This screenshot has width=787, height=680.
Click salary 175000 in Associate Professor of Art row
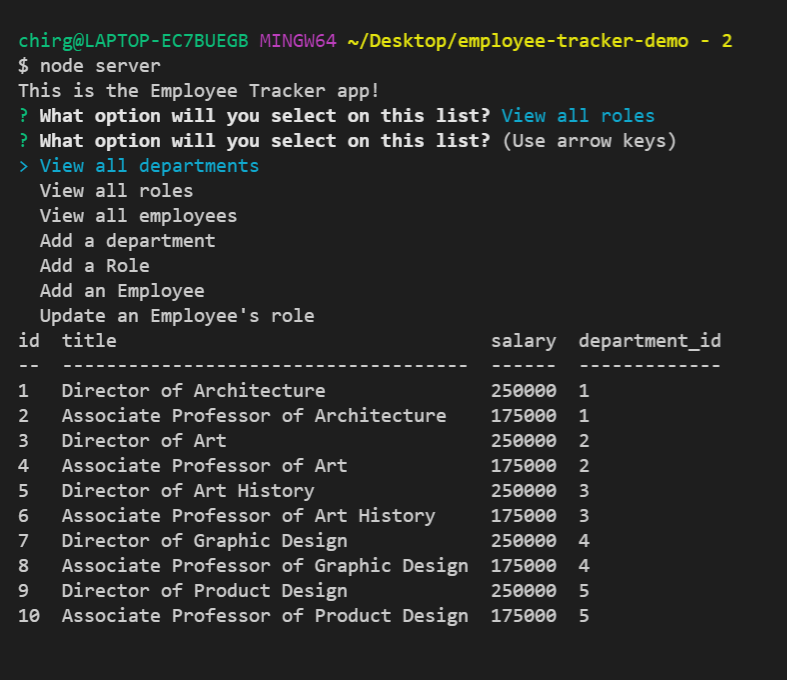click(x=523, y=466)
